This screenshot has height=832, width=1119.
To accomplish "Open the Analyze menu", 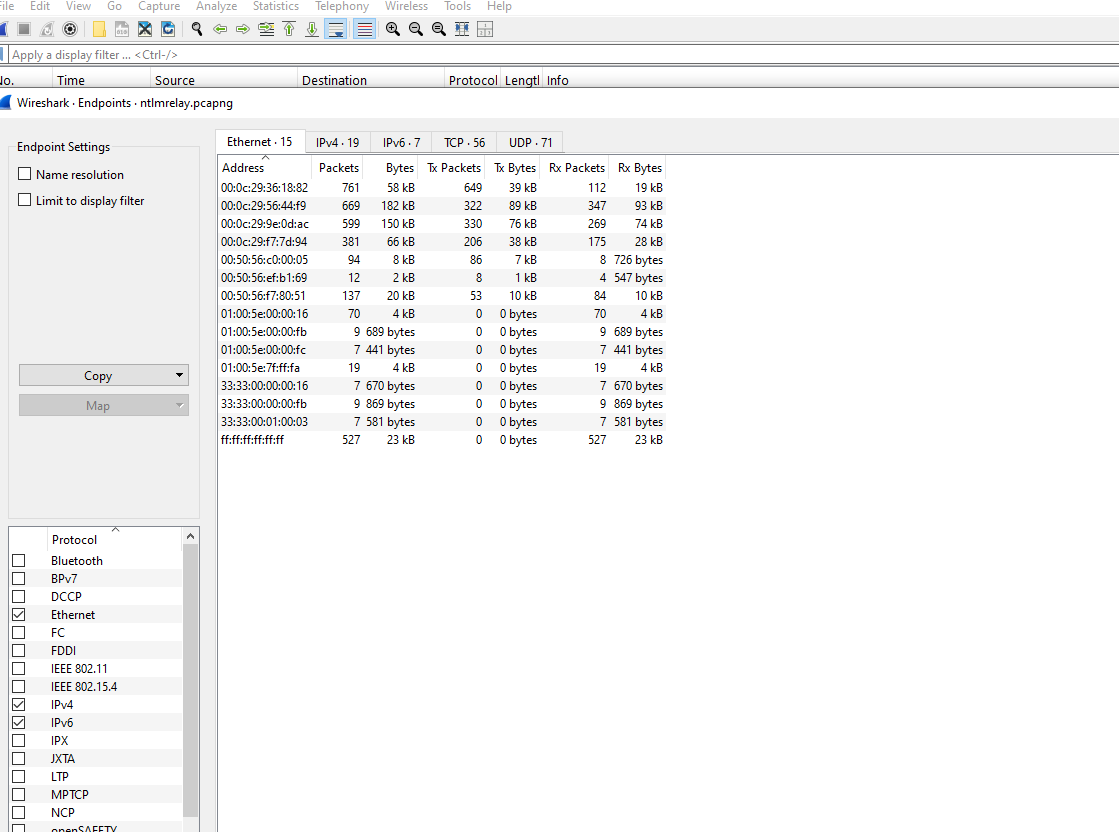I will 216,6.
